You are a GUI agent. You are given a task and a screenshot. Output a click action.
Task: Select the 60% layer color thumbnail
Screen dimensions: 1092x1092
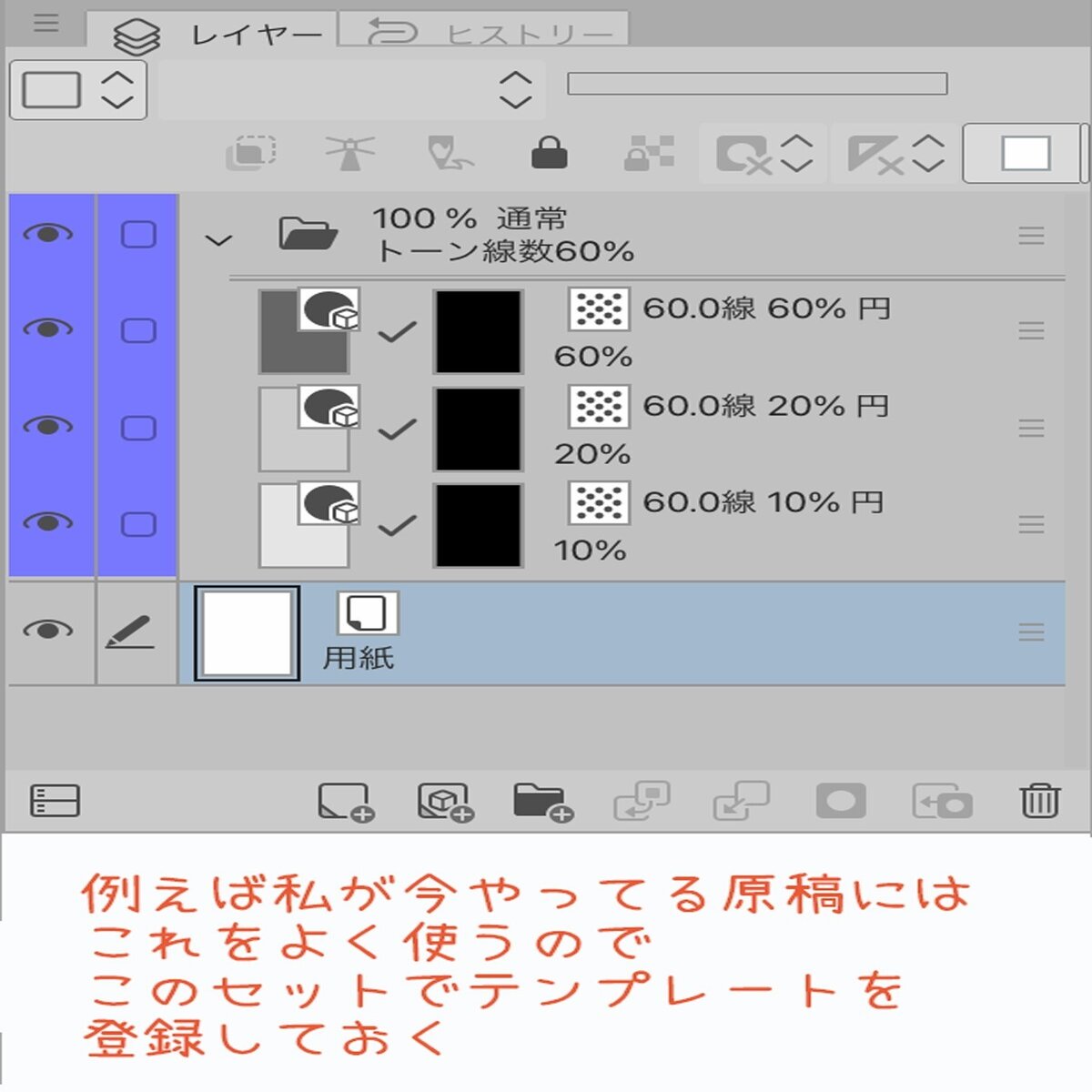coord(304,332)
